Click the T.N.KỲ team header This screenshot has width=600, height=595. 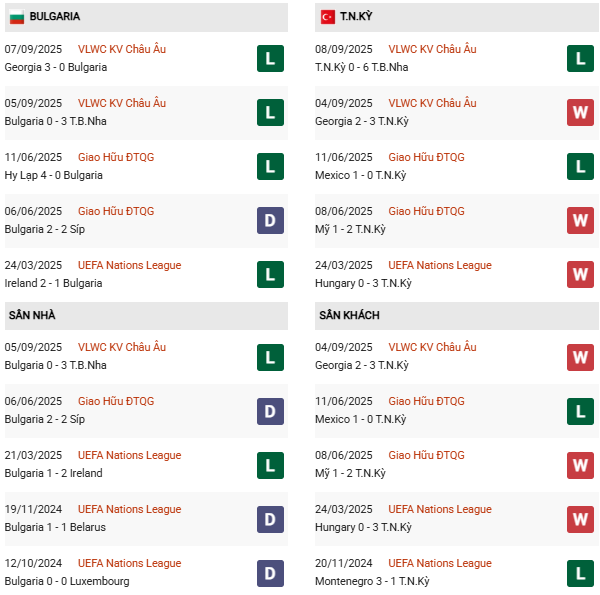point(361,17)
